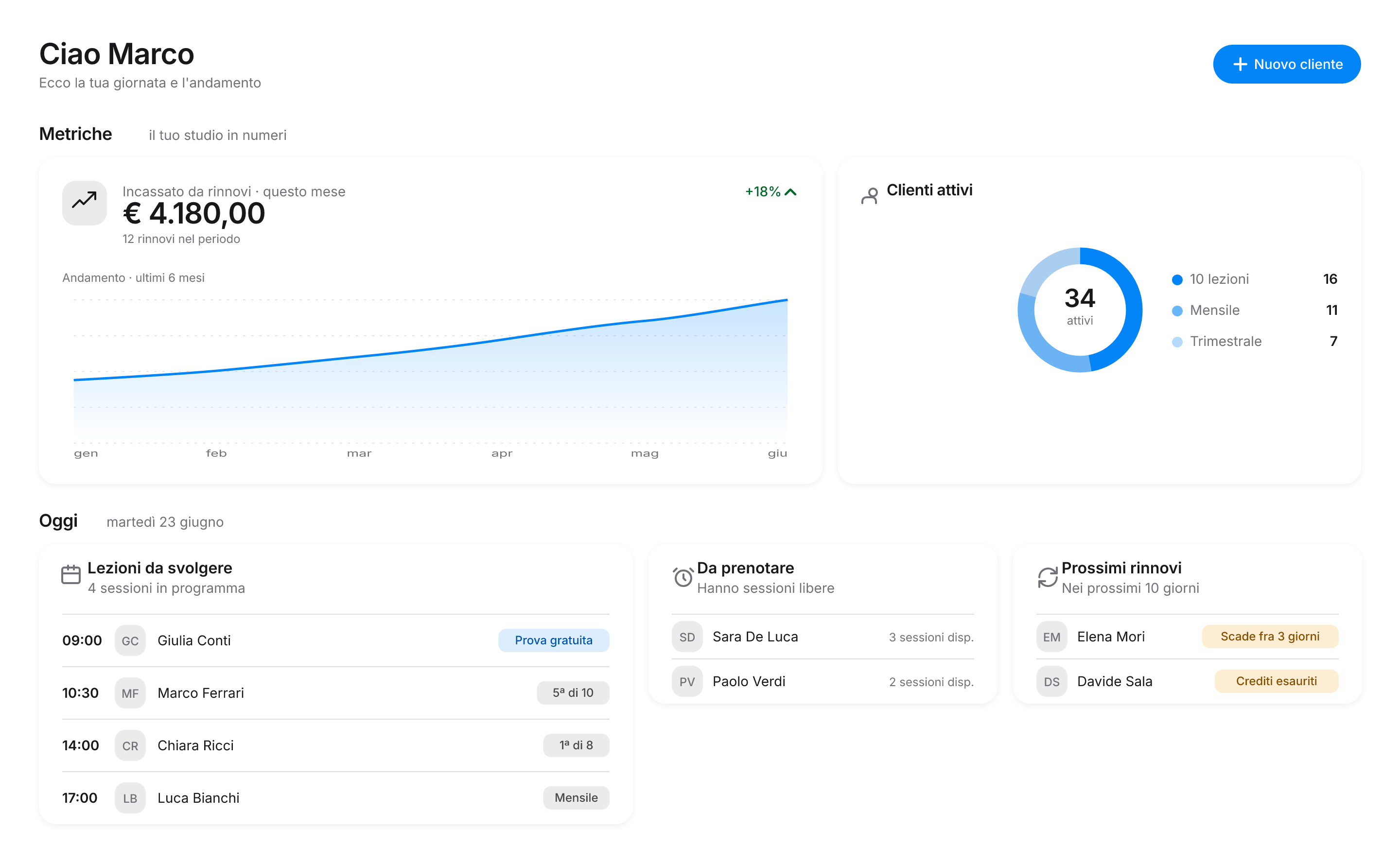
Task: Click the Mensile legend color dot
Action: coord(1177,311)
